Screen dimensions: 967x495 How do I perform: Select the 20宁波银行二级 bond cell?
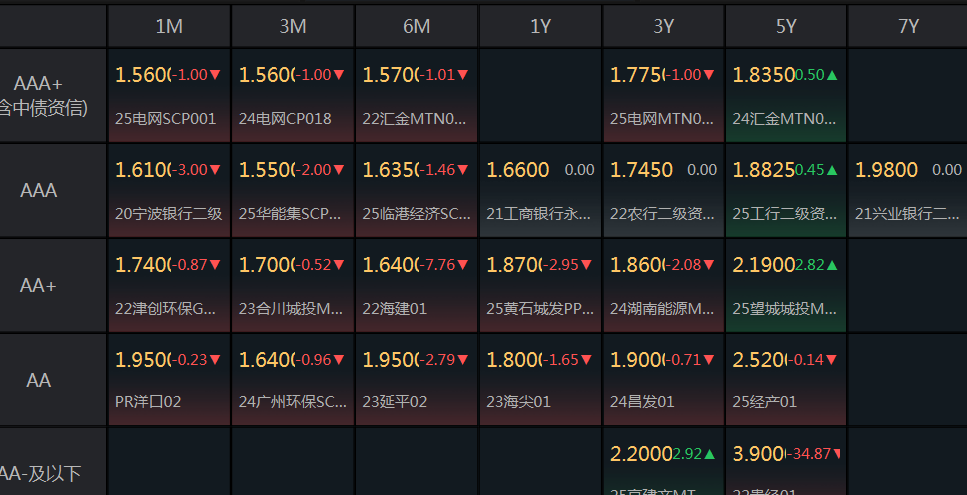point(169,190)
